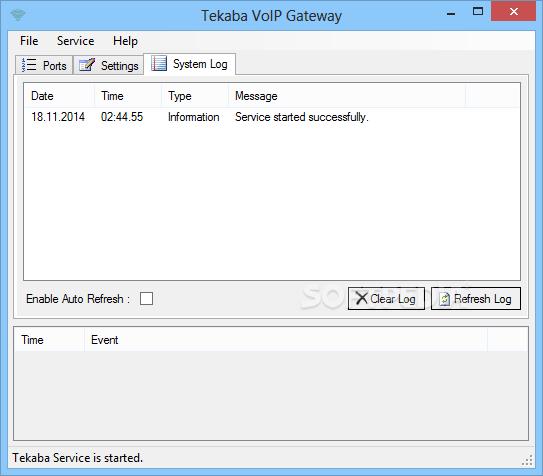Image resolution: width=543 pixels, height=476 pixels.
Task: Select the 'Service started successfully.' message
Action: (x=302, y=117)
